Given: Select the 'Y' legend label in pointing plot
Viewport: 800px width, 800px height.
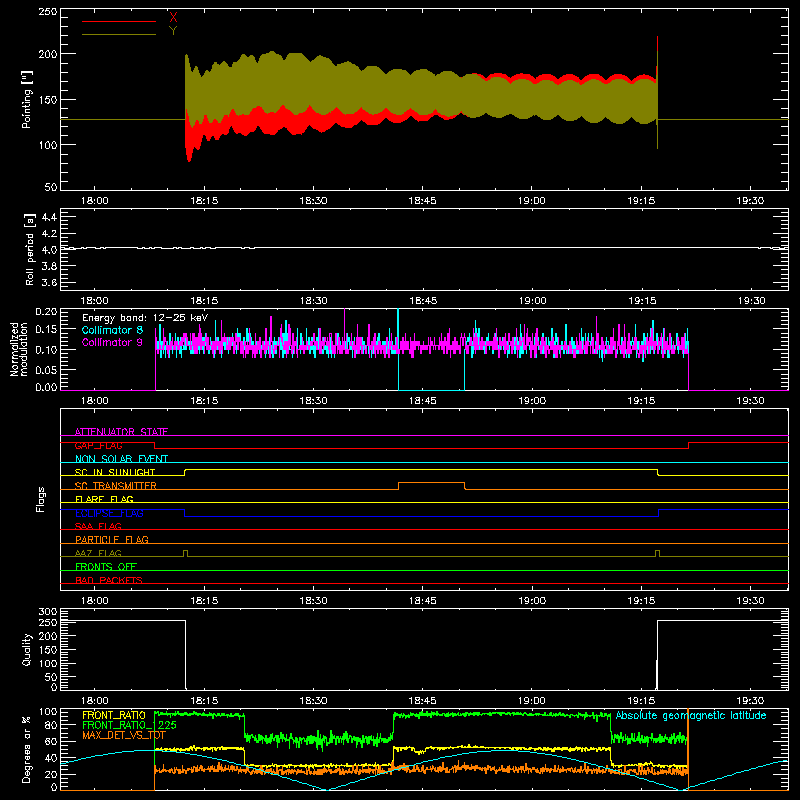Looking at the screenshot, I should pyautogui.click(x=173, y=31).
